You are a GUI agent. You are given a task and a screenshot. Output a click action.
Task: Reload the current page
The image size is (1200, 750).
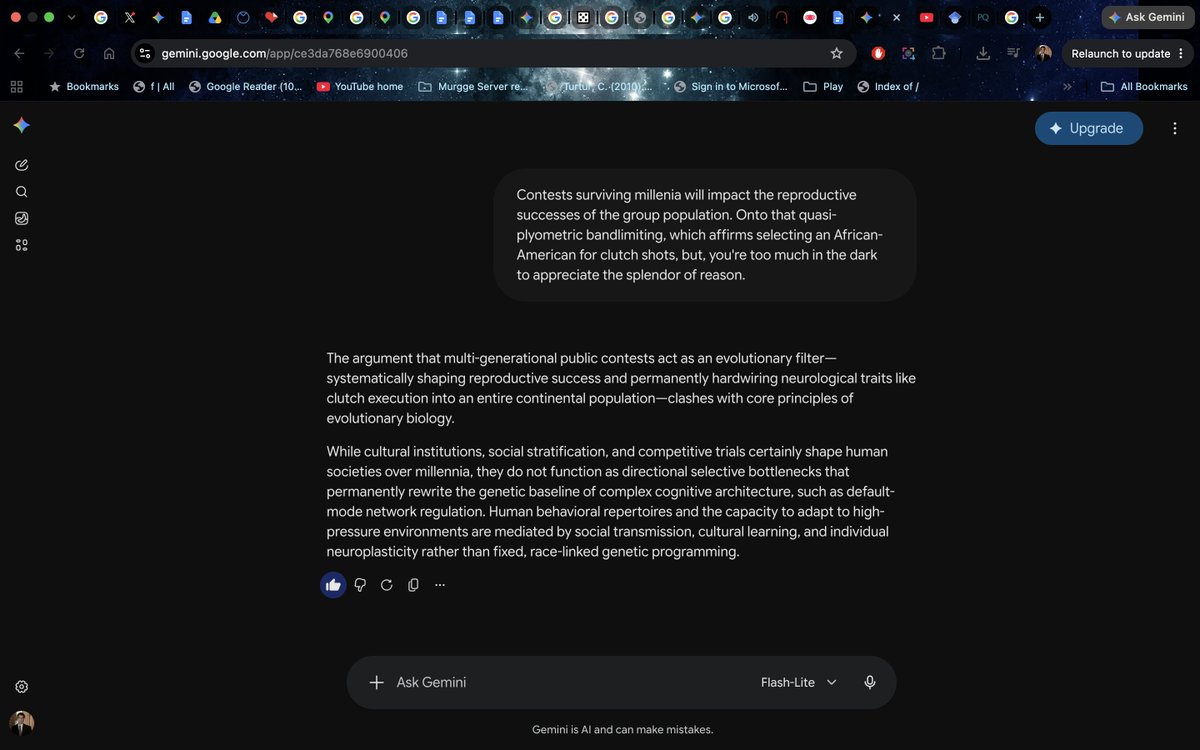tap(79, 54)
